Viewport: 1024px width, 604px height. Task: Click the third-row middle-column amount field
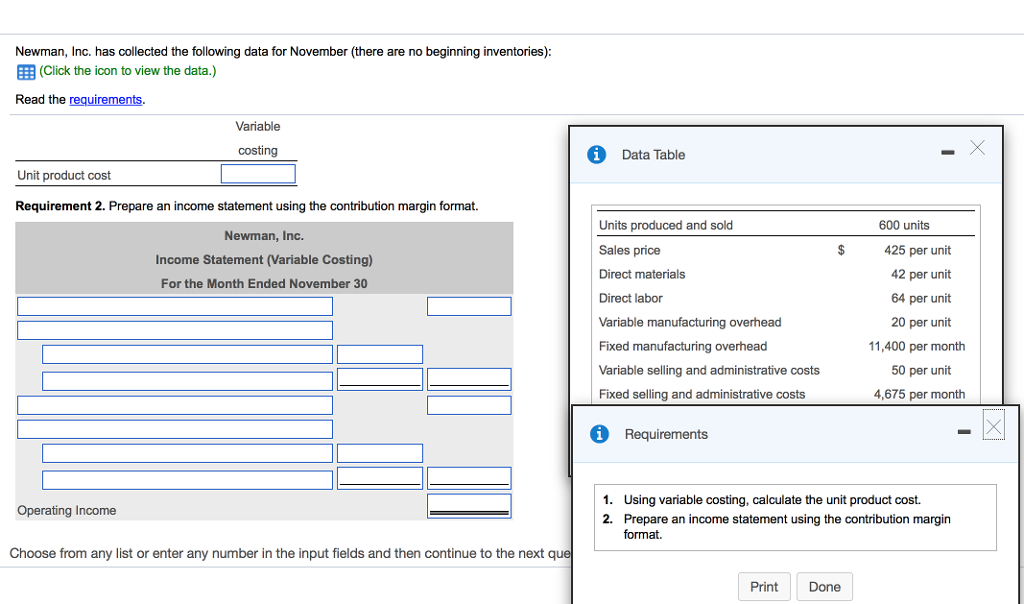[x=379, y=355]
